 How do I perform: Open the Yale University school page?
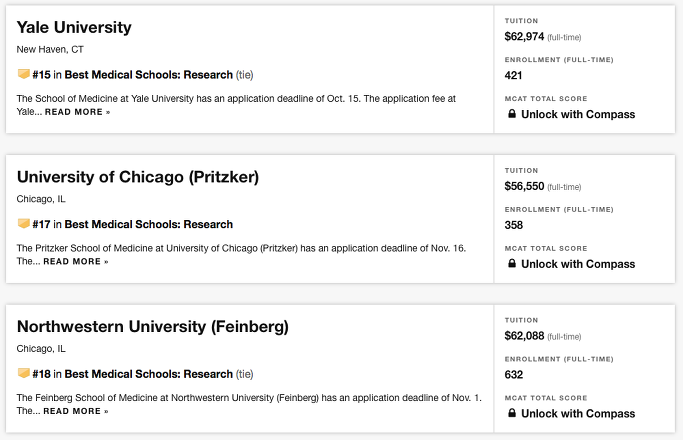tap(74, 27)
